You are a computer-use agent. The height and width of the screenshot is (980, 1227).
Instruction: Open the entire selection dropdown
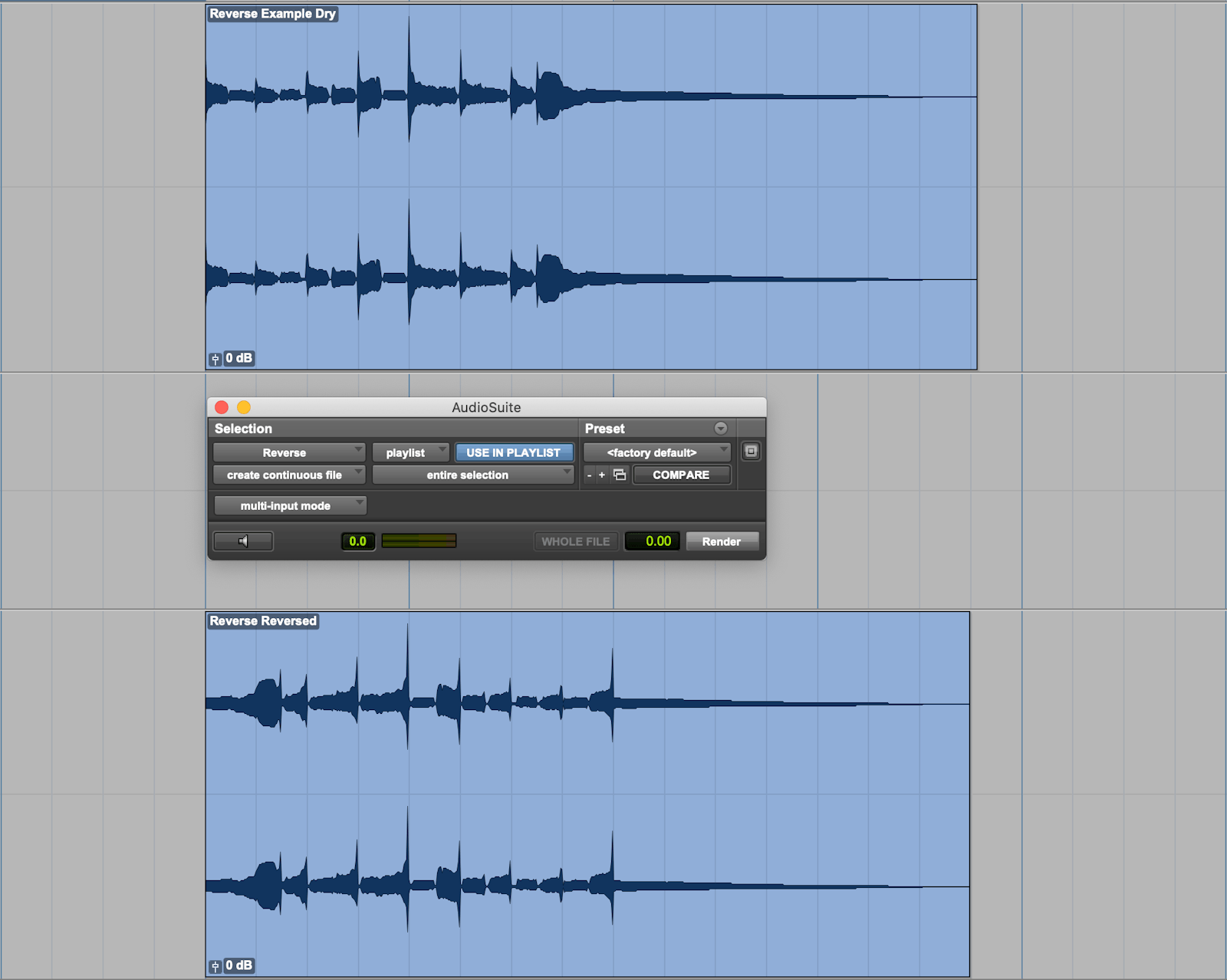pyautogui.click(x=473, y=475)
